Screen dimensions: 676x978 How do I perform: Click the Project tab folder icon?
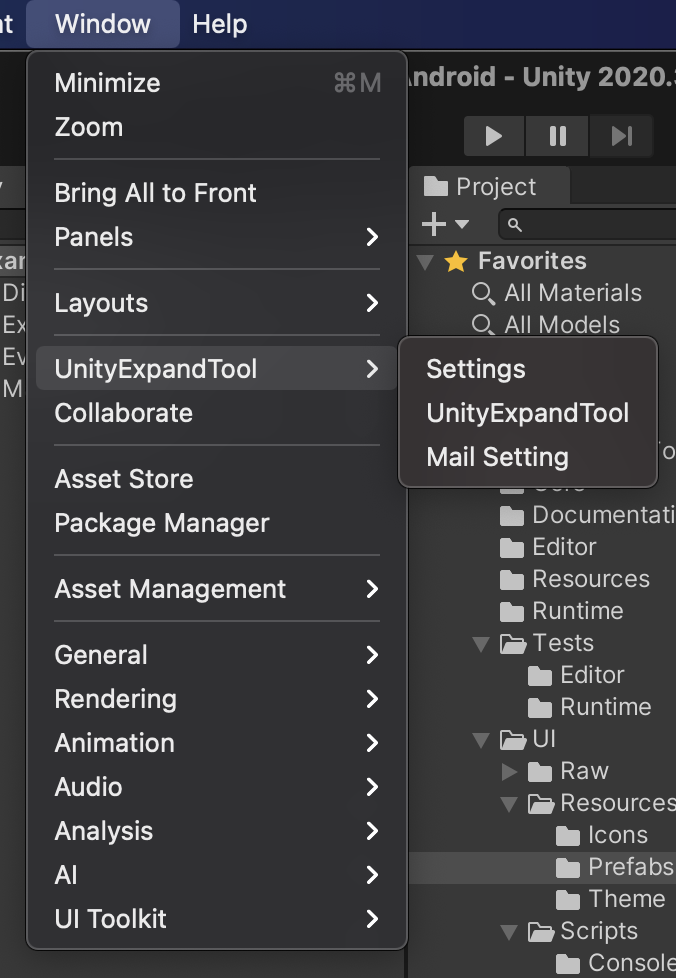pos(436,186)
